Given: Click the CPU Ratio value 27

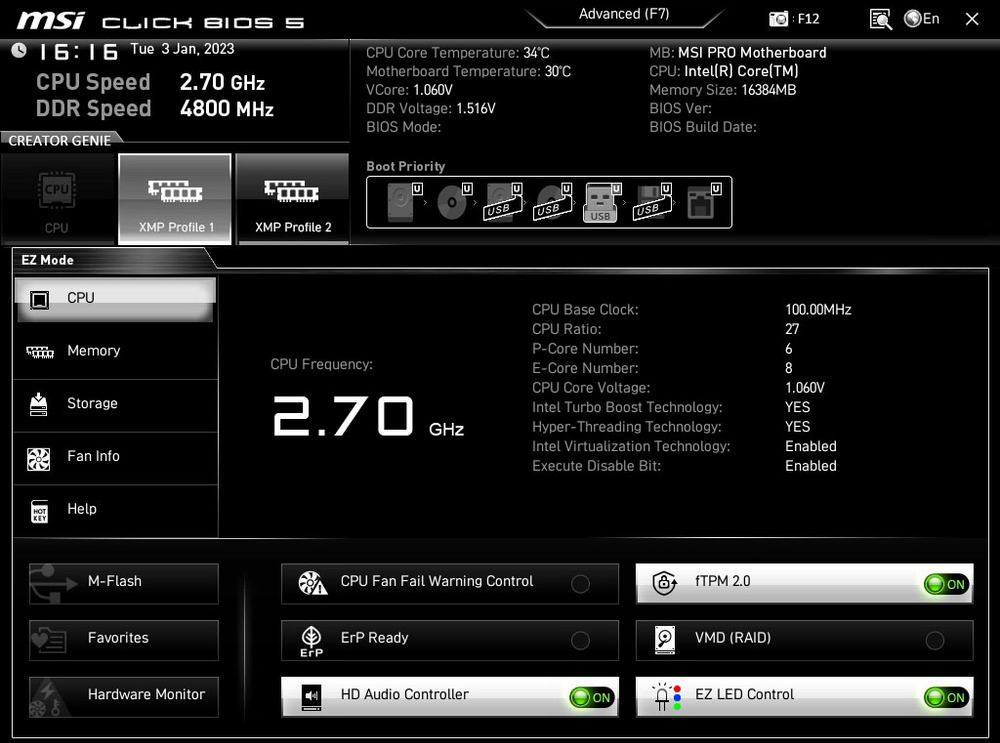Looking at the screenshot, I should pyautogui.click(x=792, y=329).
